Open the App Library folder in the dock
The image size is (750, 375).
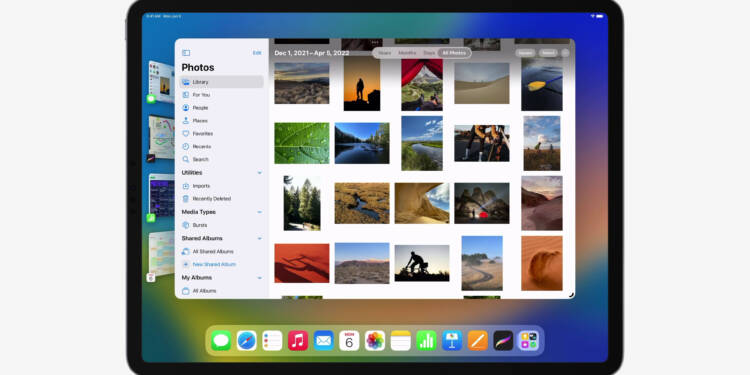coord(529,341)
